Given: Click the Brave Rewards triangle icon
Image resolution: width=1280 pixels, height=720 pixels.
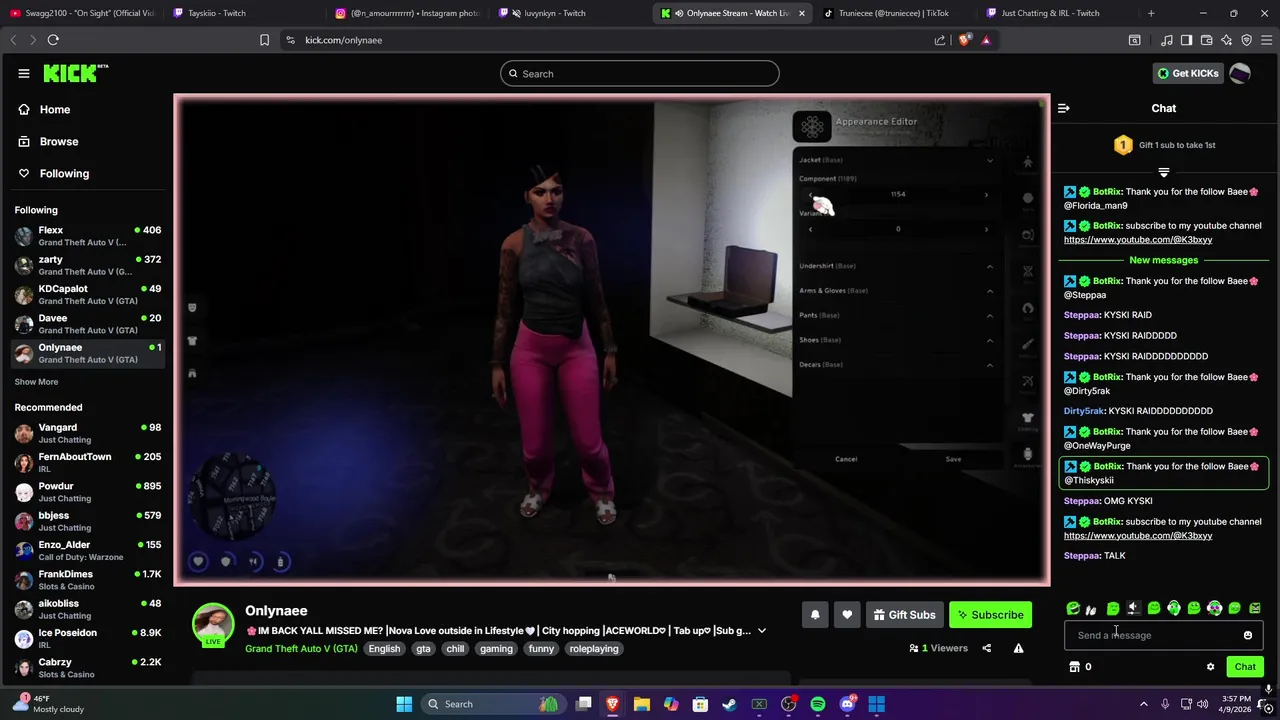Looking at the screenshot, I should pyautogui.click(x=986, y=40).
